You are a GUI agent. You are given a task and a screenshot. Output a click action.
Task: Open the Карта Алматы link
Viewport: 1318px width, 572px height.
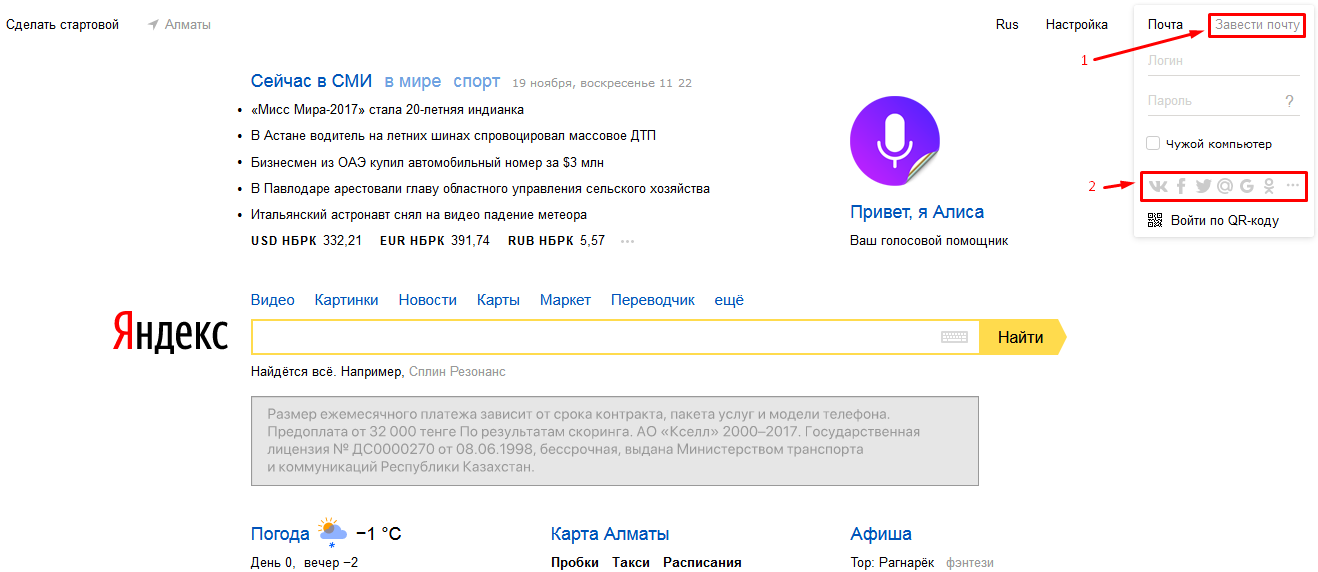coord(610,534)
